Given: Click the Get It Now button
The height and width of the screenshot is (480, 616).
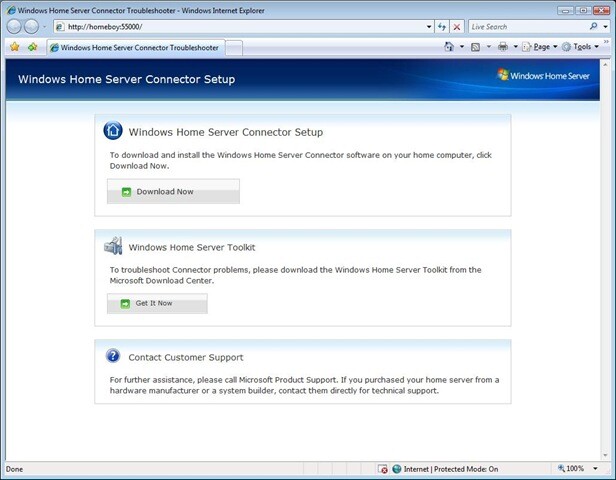Looking at the screenshot, I should [157, 303].
